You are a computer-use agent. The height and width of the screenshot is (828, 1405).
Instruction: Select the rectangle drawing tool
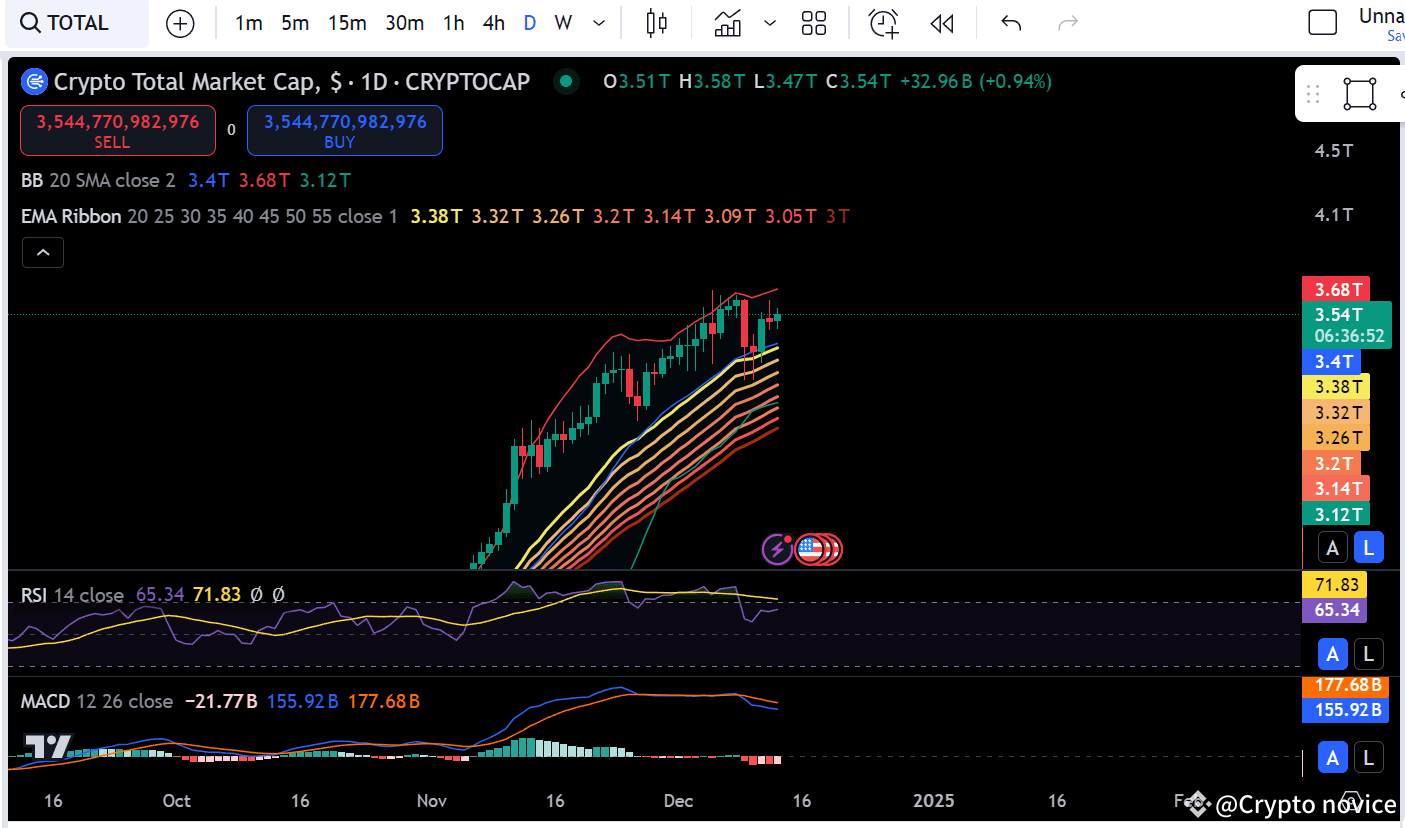(1359, 94)
